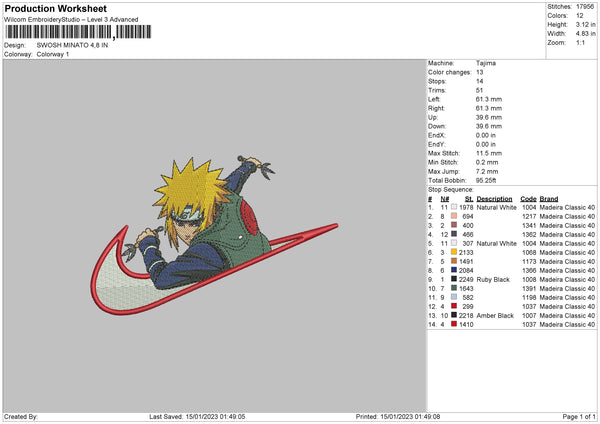Select thread code 1173 in stop 7
The height and width of the screenshot is (424, 600).
click(x=529, y=261)
